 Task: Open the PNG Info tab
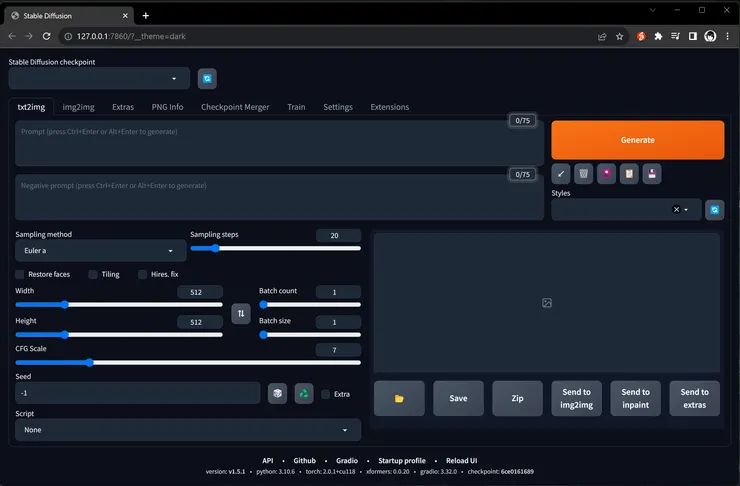[x=167, y=107]
